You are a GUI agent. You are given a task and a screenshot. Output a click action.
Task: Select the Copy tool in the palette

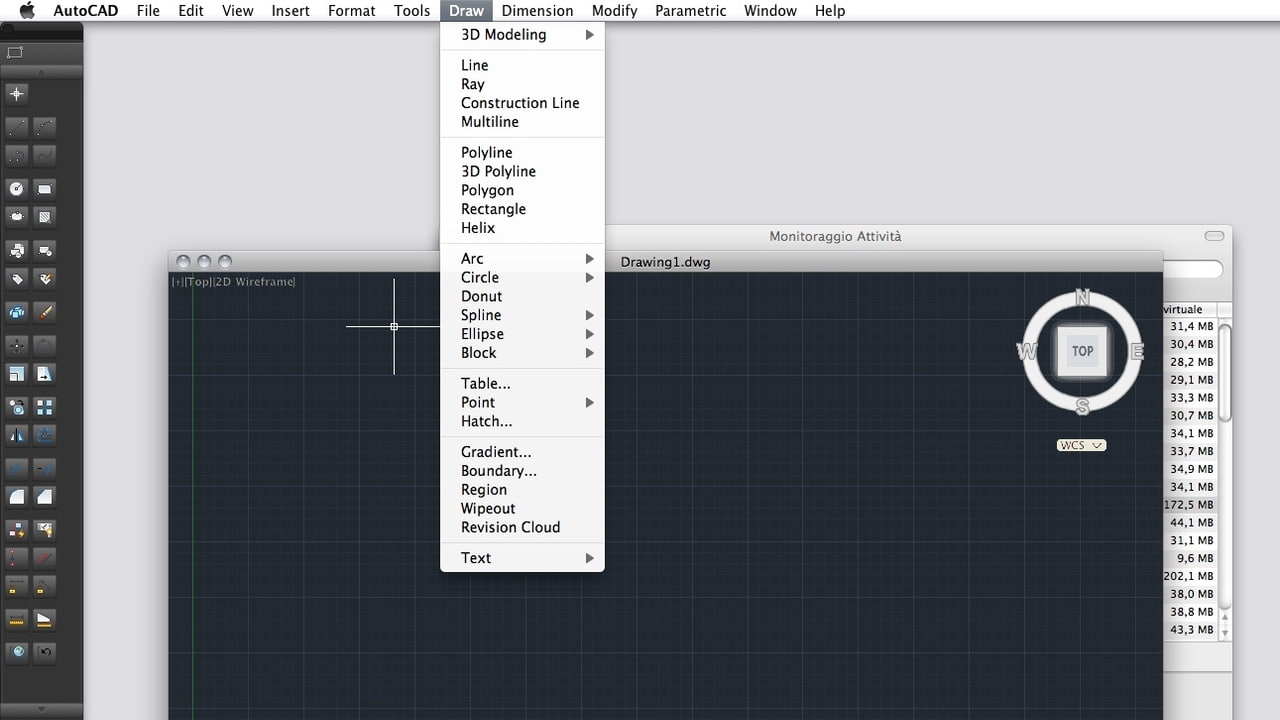click(17, 407)
